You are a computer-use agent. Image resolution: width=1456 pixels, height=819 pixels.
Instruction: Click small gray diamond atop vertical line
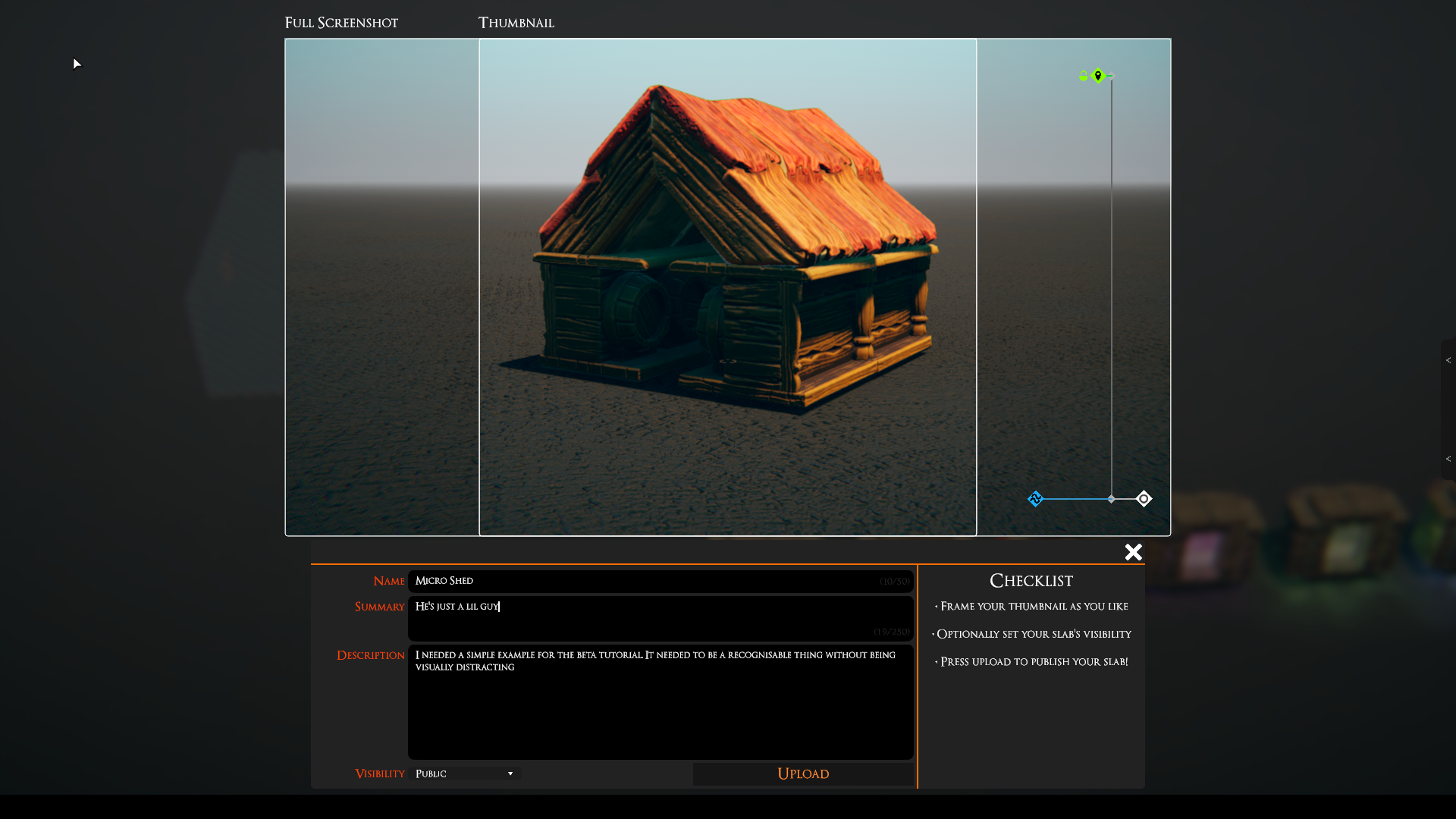1111,75
